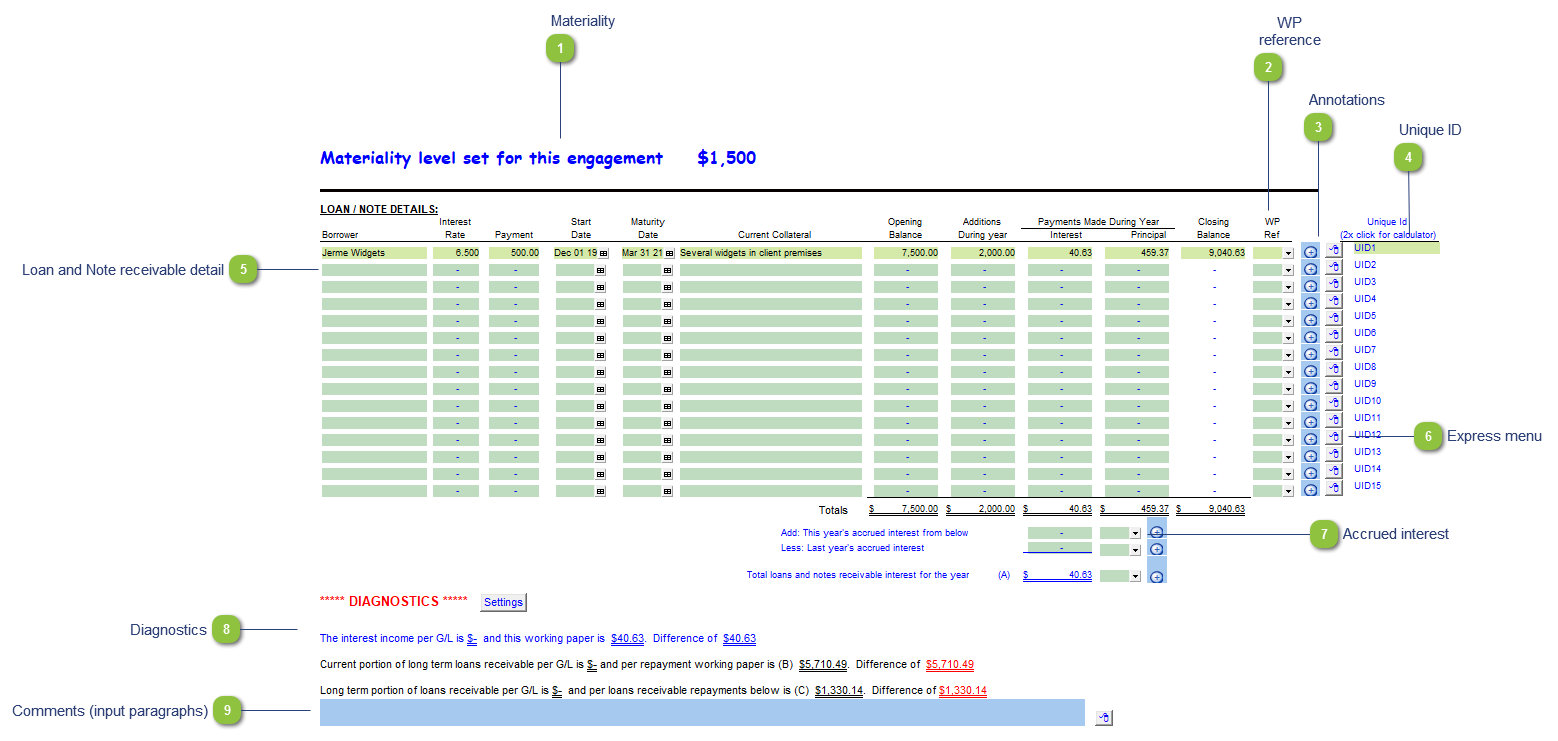Viewport: 1558px width, 741px height.
Task: Open the Start Date calendar in UID2 row
Action: tap(601, 270)
